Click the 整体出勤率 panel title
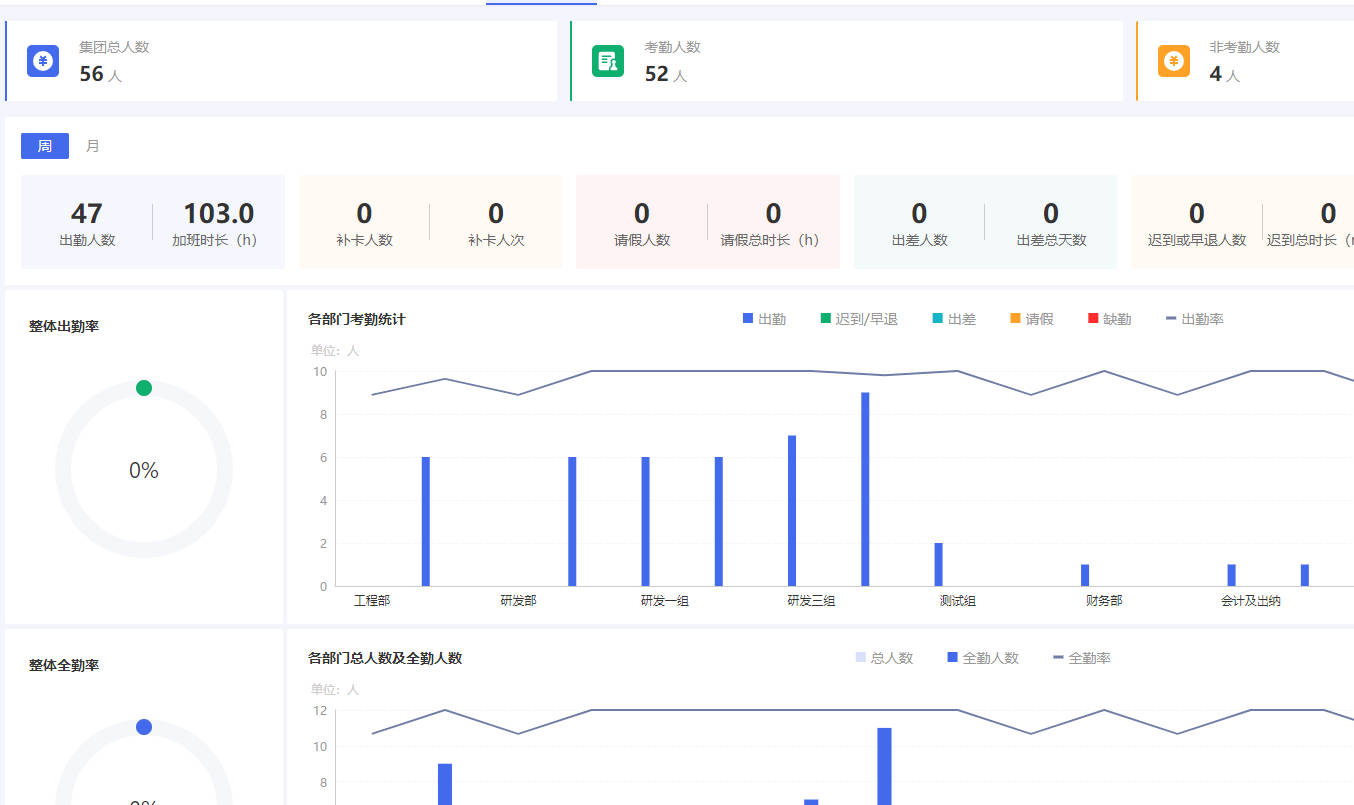Viewport: 1354px width, 805px height. 64,326
